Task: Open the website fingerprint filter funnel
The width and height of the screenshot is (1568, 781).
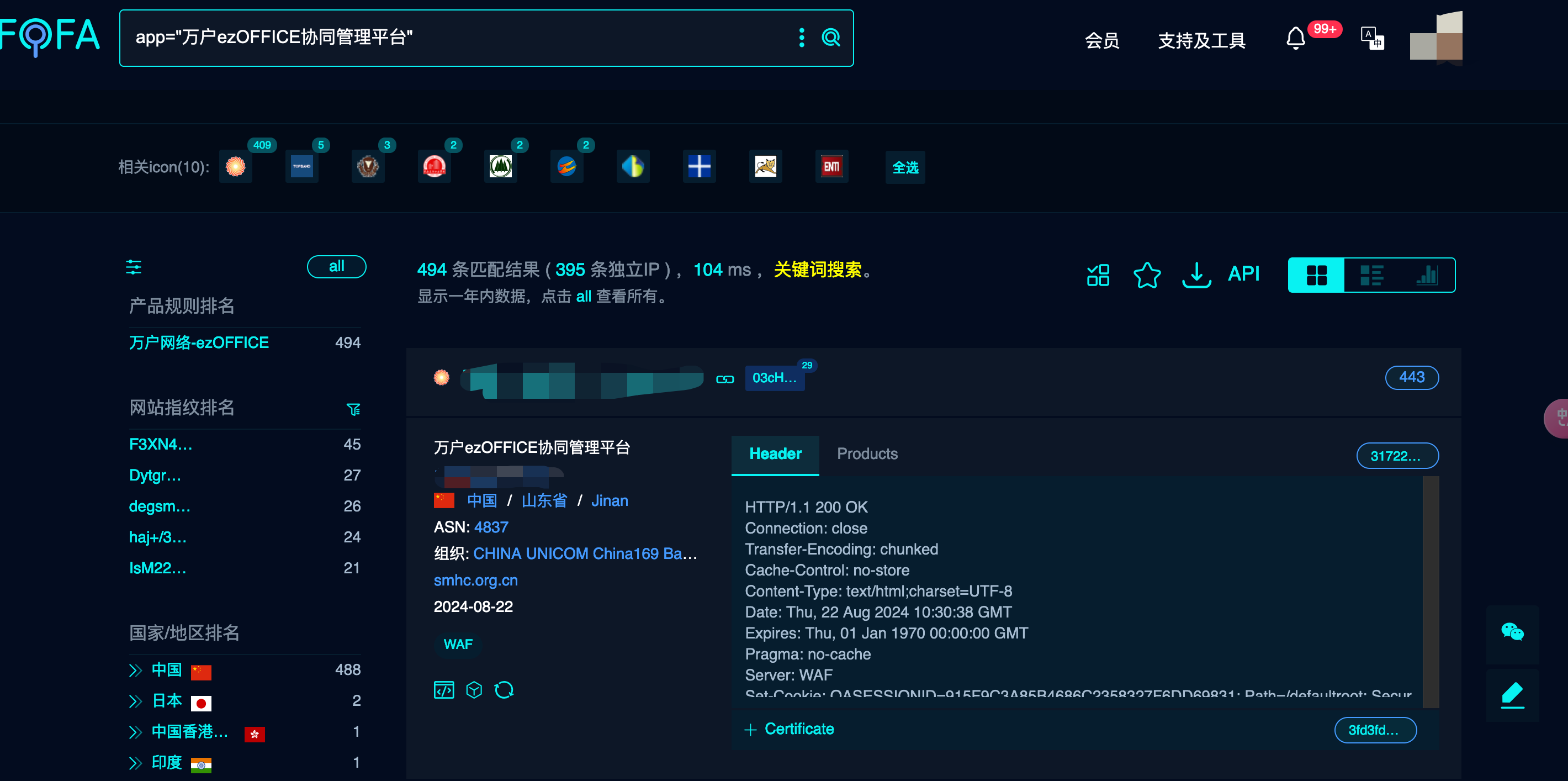Action: coord(353,409)
